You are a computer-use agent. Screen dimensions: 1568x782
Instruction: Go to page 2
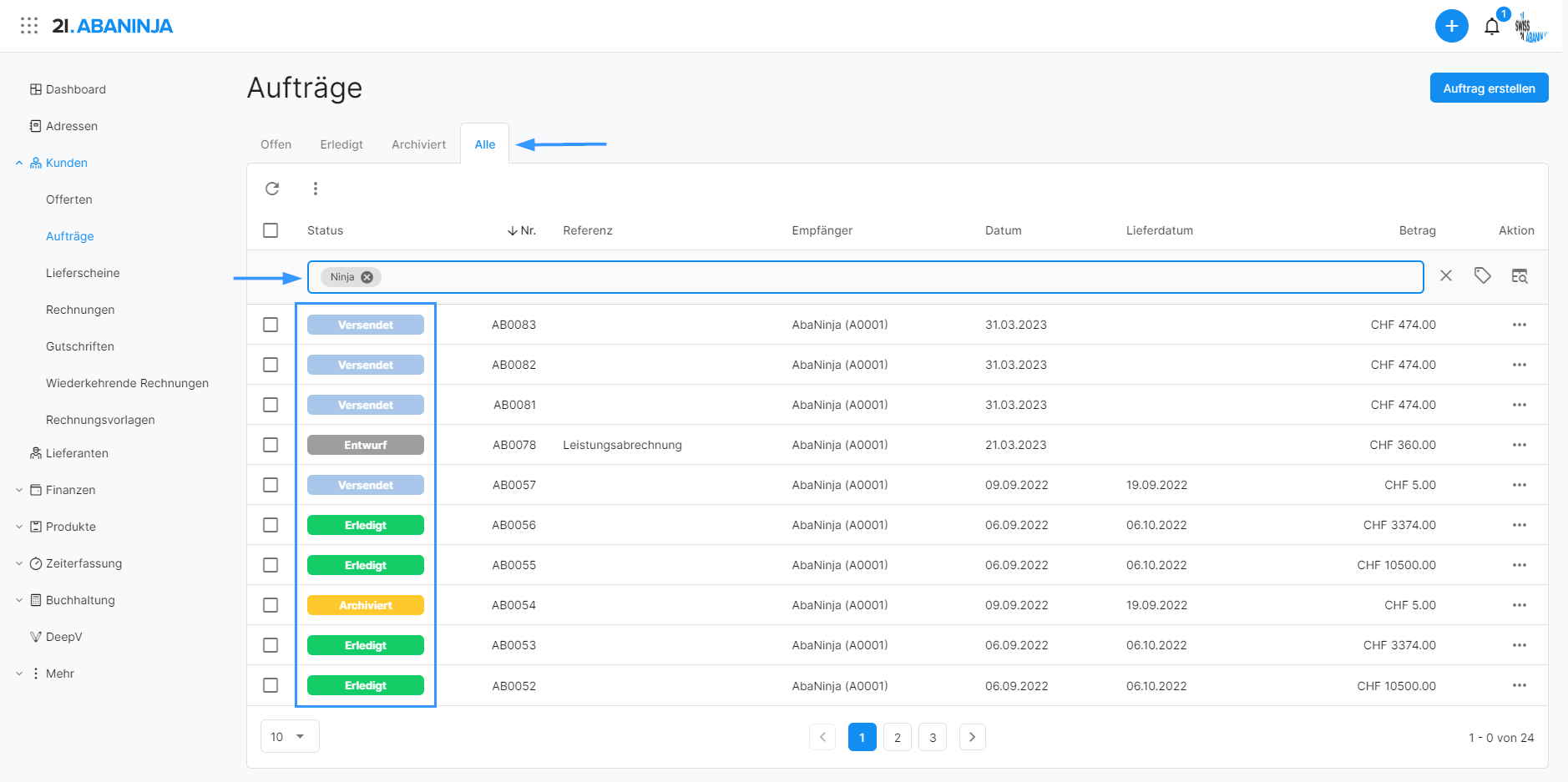[x=898, y=737]
